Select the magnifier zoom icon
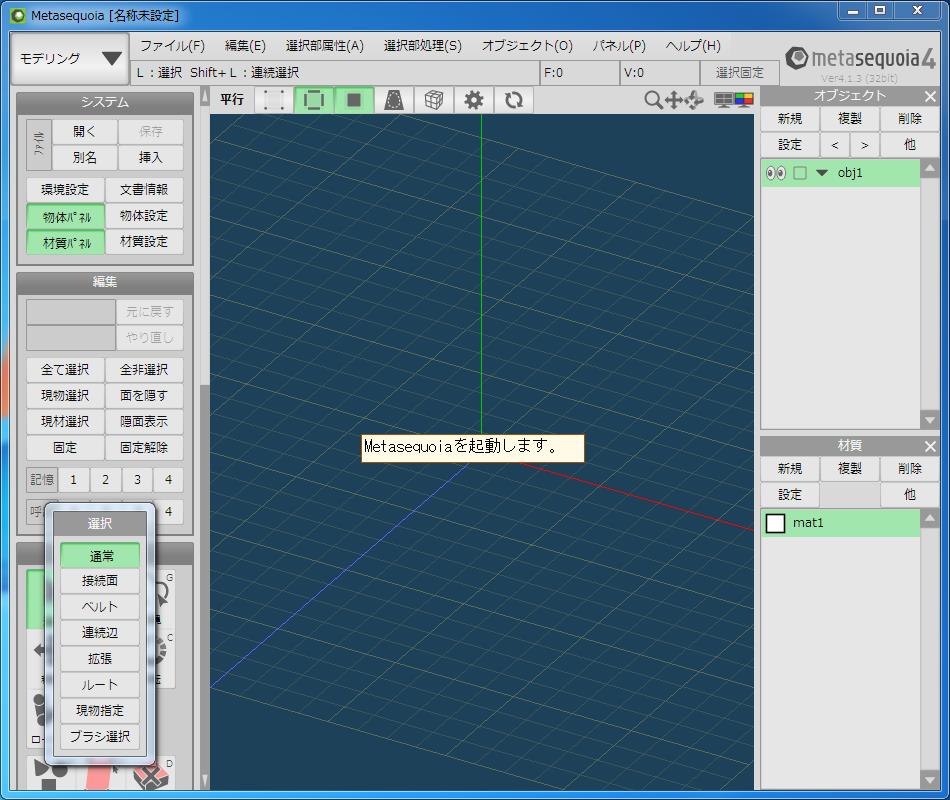The image size is (950, 800). [653, 99]
